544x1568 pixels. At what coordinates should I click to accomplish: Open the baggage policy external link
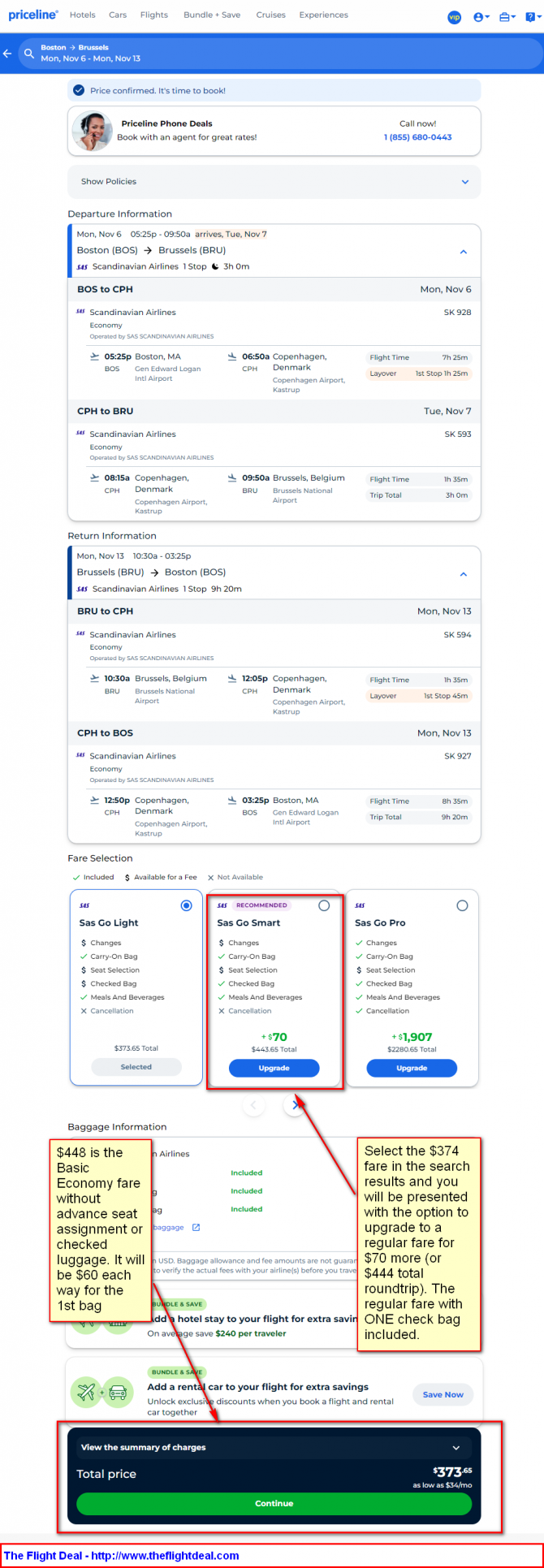[196, 1227]
